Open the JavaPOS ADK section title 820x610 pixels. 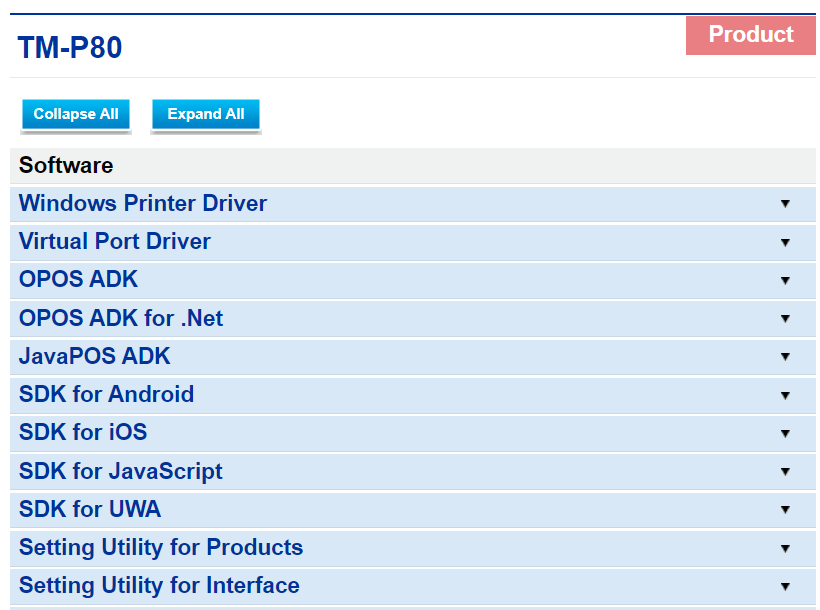pyautogui.click(x=95, y=356)
